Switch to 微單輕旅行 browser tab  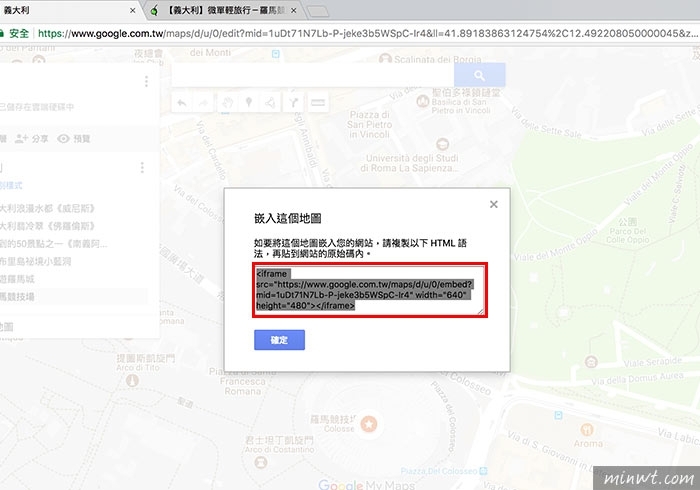(225, 10)
